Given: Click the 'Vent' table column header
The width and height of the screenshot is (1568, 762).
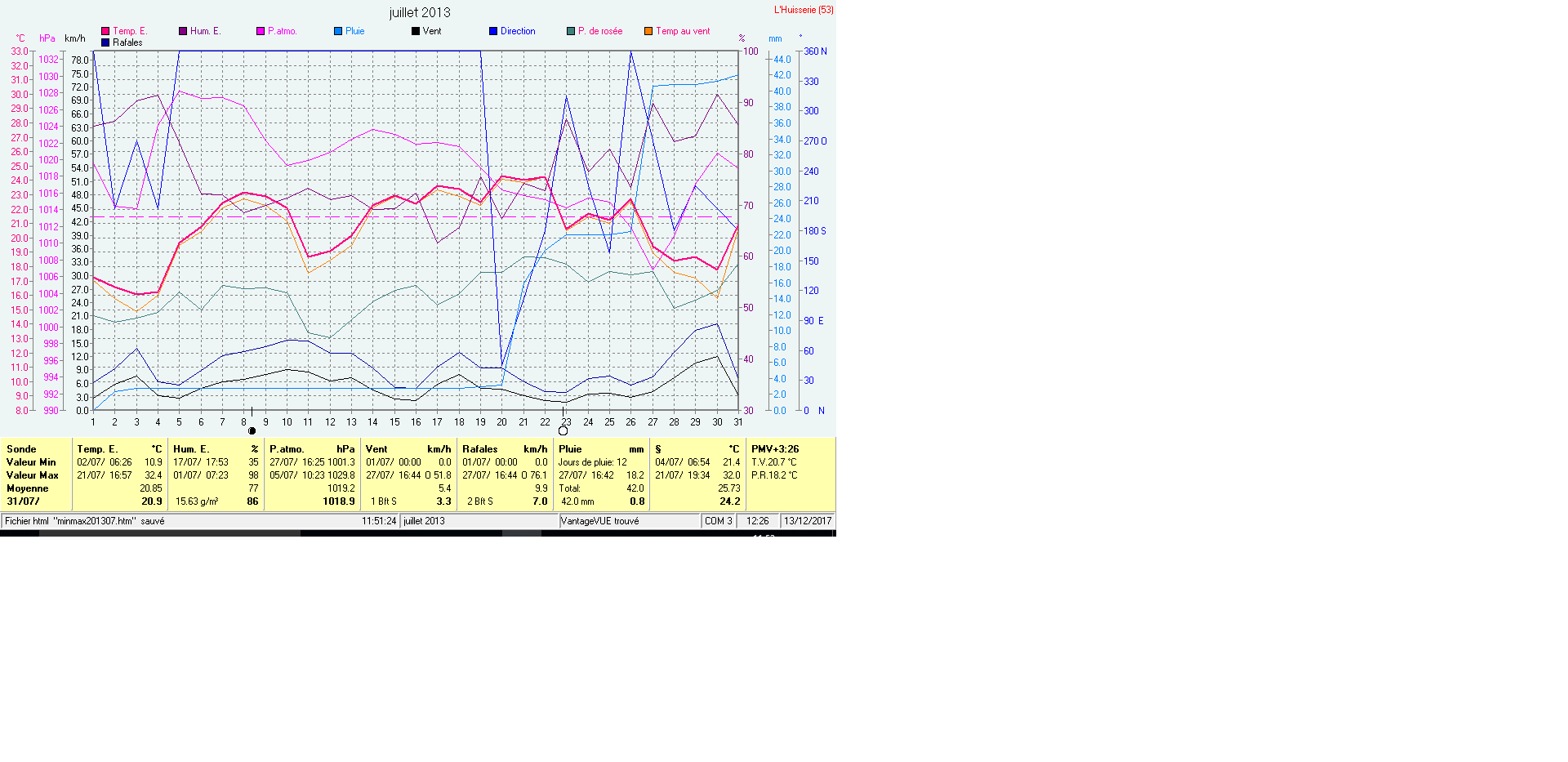Looking at the screenshot, I should tap(376, 449).
